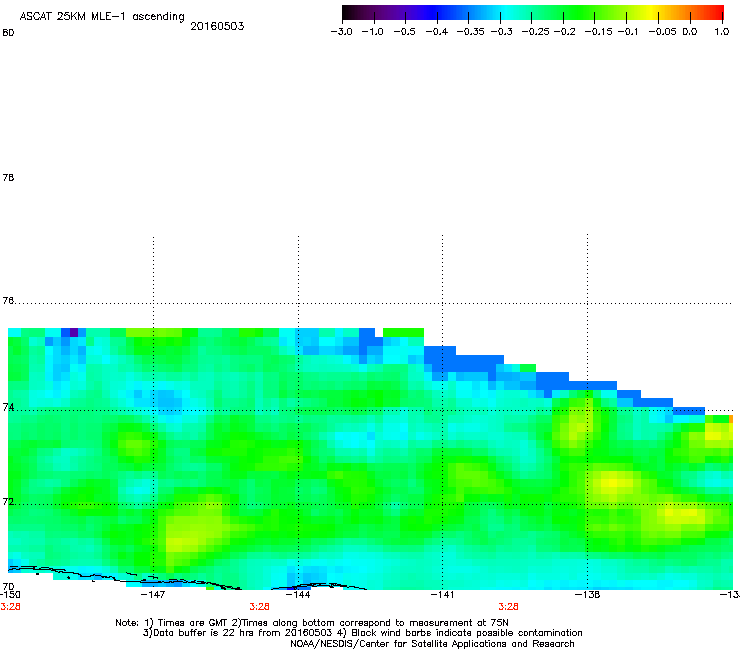
Task: Click the -0.1 color scale label
Action: 628,32
